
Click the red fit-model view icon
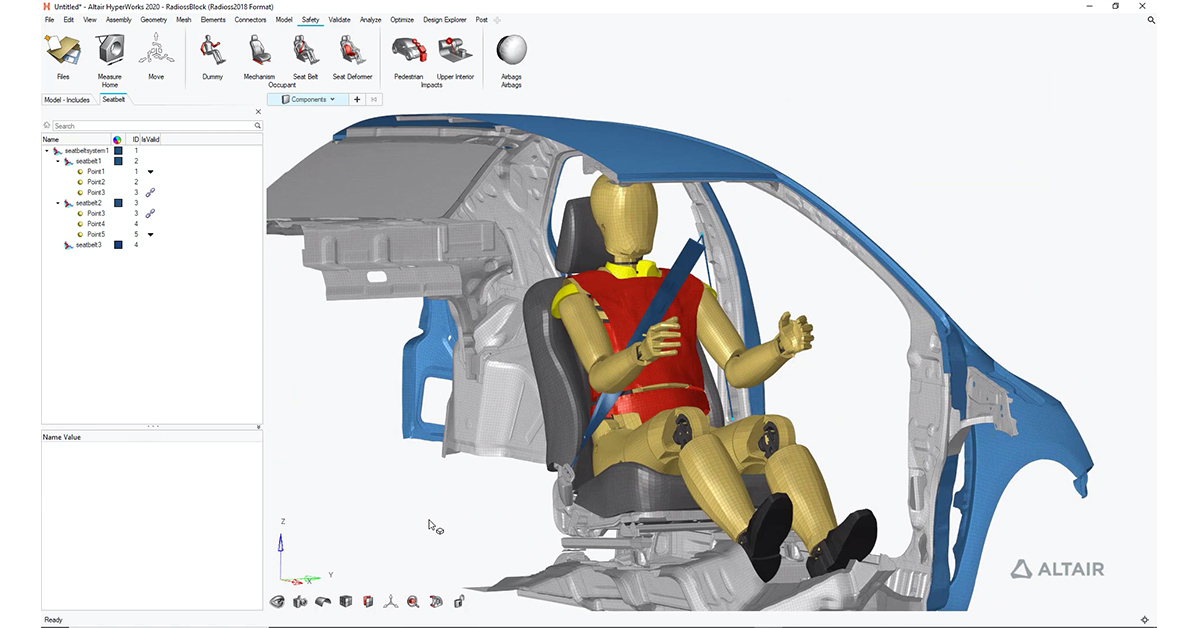436,601
